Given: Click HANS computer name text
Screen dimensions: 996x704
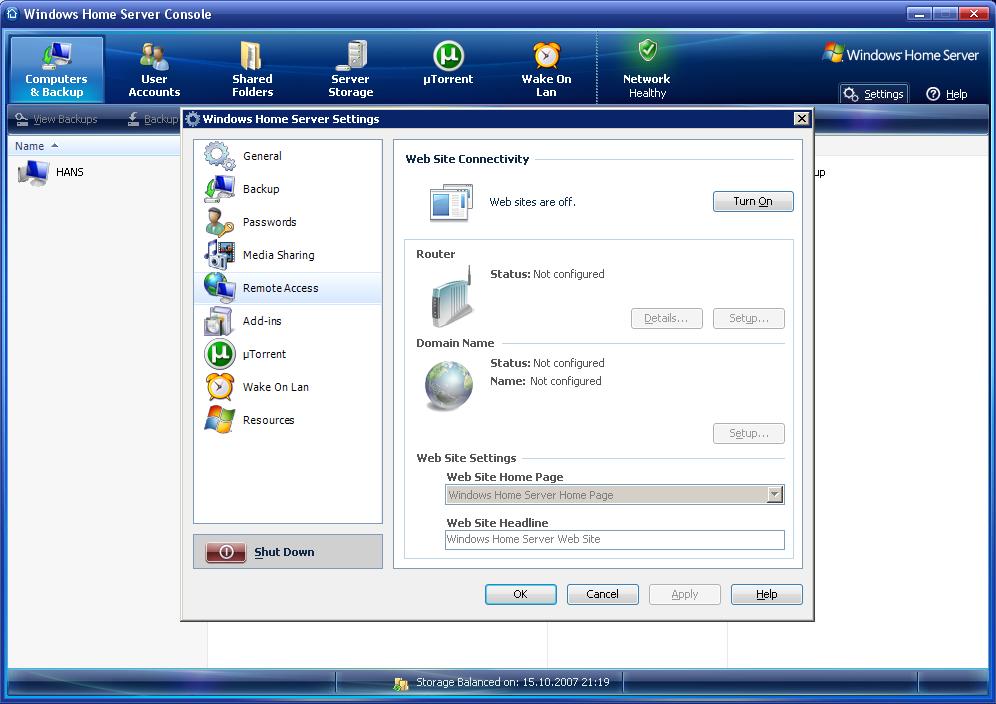Looking at the screenshot, I should 69,172.
